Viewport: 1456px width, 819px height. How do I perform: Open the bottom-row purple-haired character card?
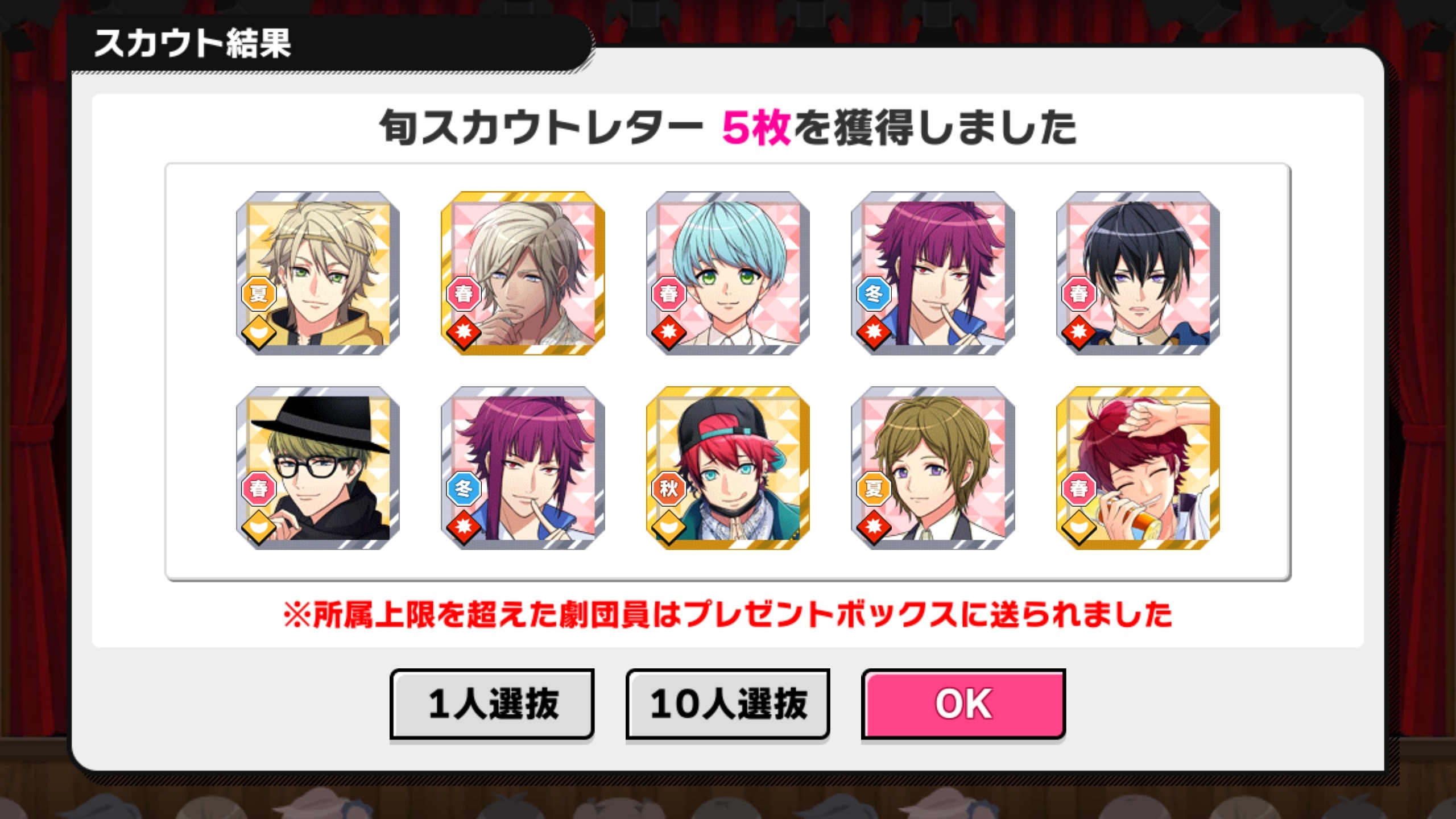pyautogui.click(x=523, y=468)
